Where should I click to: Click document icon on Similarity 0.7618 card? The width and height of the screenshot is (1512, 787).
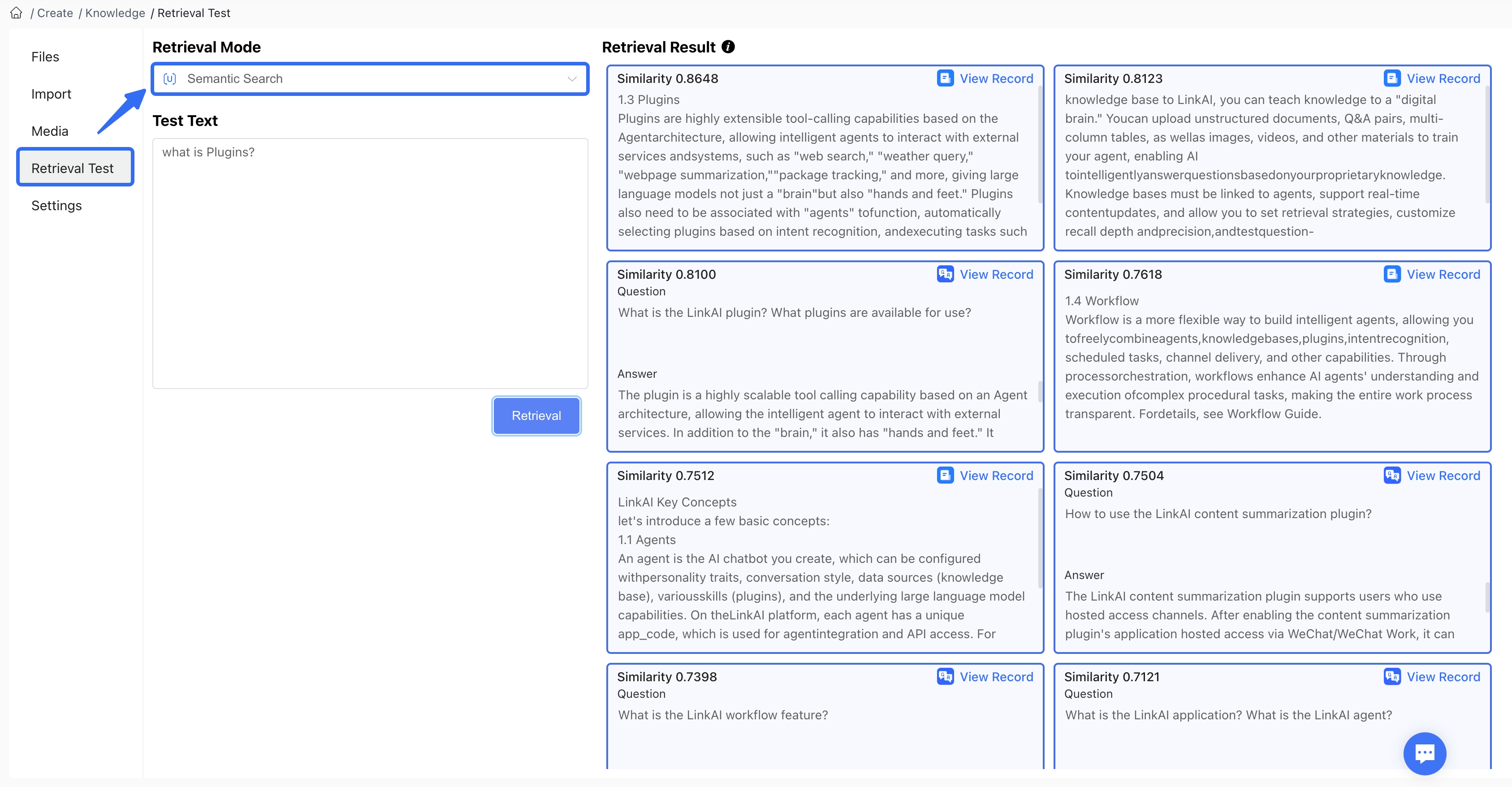coord(1392,273)
